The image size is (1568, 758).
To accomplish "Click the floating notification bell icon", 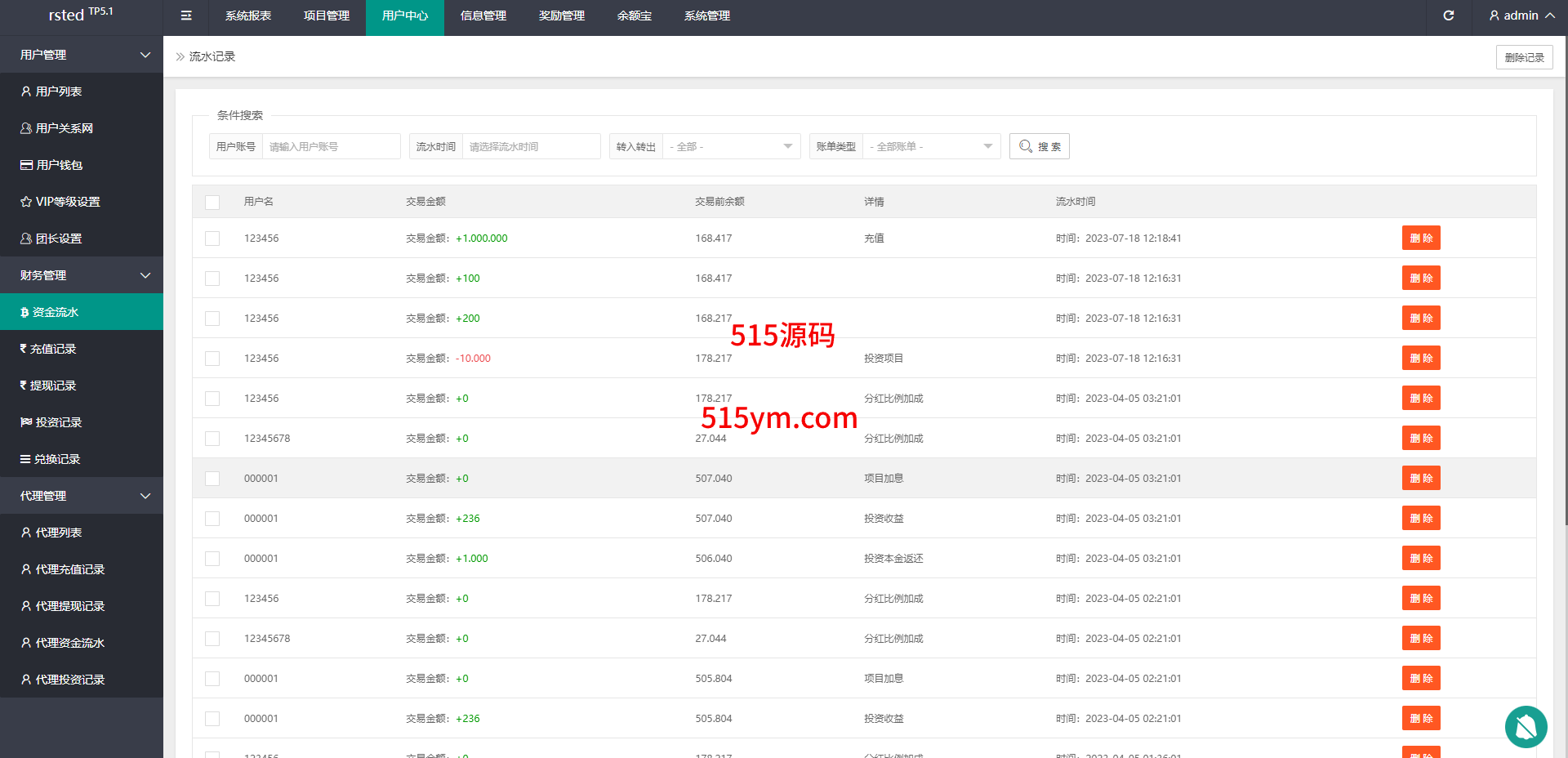I will click(1525, 726).
